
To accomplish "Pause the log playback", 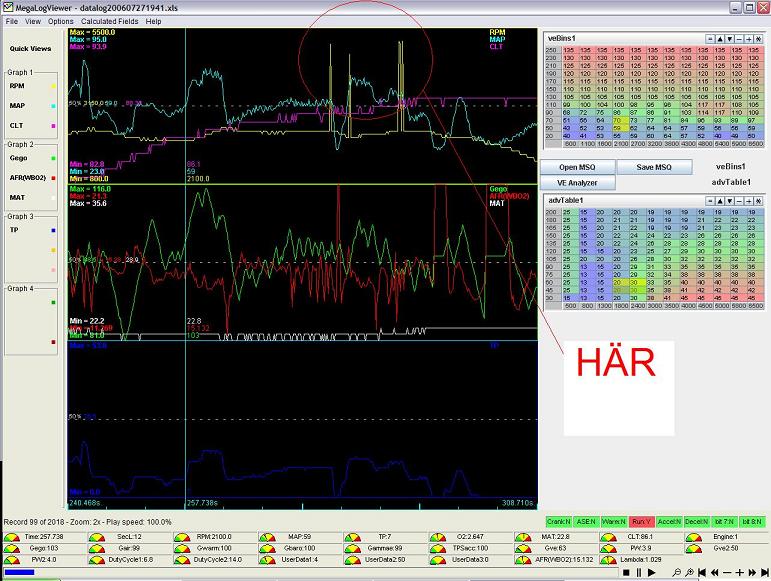I will tap(639, 573).
